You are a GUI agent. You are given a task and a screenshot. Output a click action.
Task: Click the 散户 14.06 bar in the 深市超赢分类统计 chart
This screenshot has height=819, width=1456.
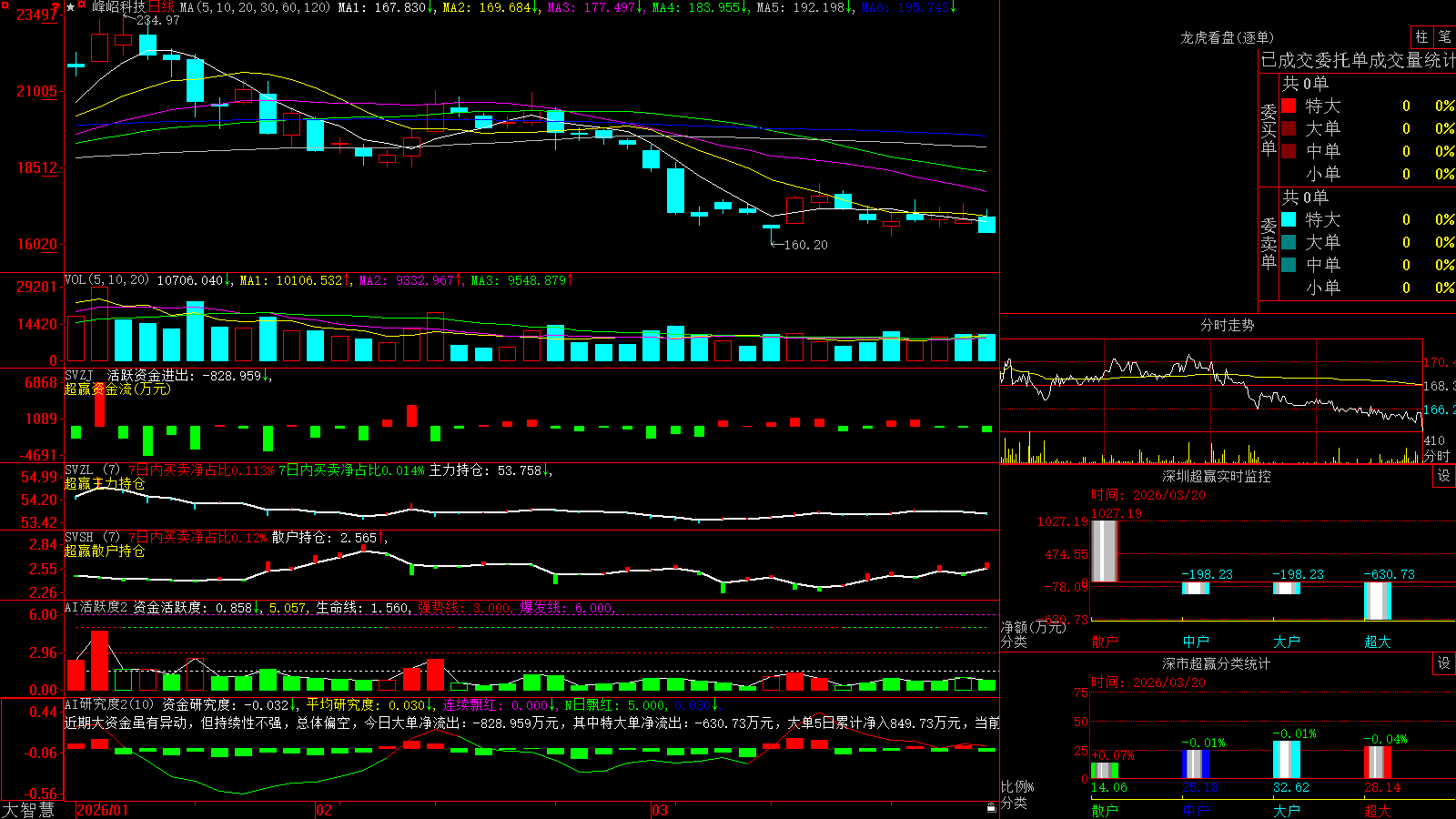tap(1105, 770)
